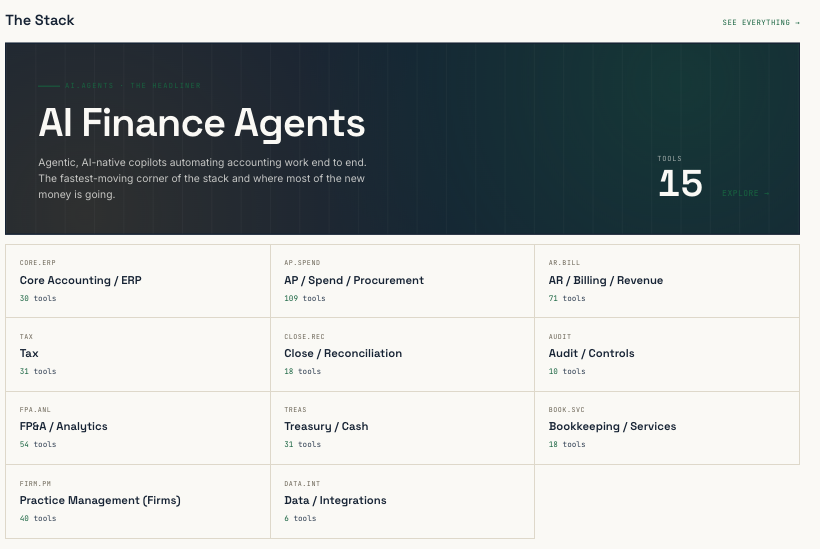Open the Data / Integrations card
This screenshot has height=549, width=820.
[x=402, y=501]
